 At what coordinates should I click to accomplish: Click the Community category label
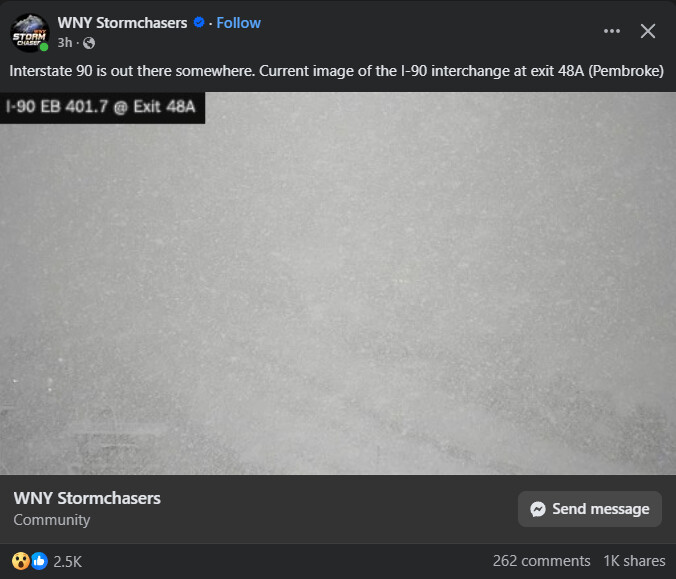pos(52,520)
